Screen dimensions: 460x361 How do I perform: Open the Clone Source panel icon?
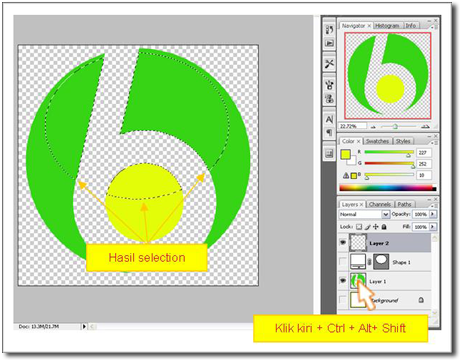(x=329, y=98)
